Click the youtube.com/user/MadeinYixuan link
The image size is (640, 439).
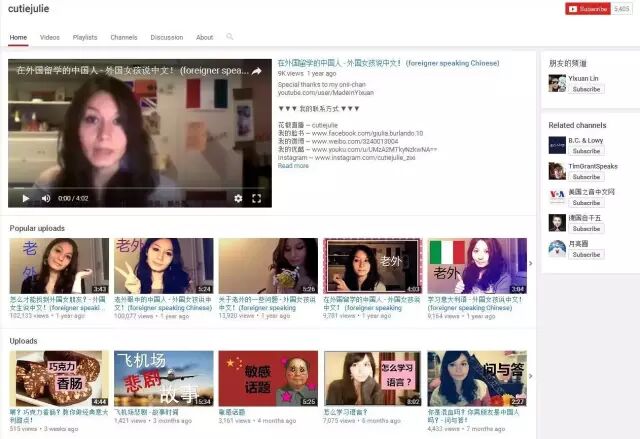click(326, 93)
